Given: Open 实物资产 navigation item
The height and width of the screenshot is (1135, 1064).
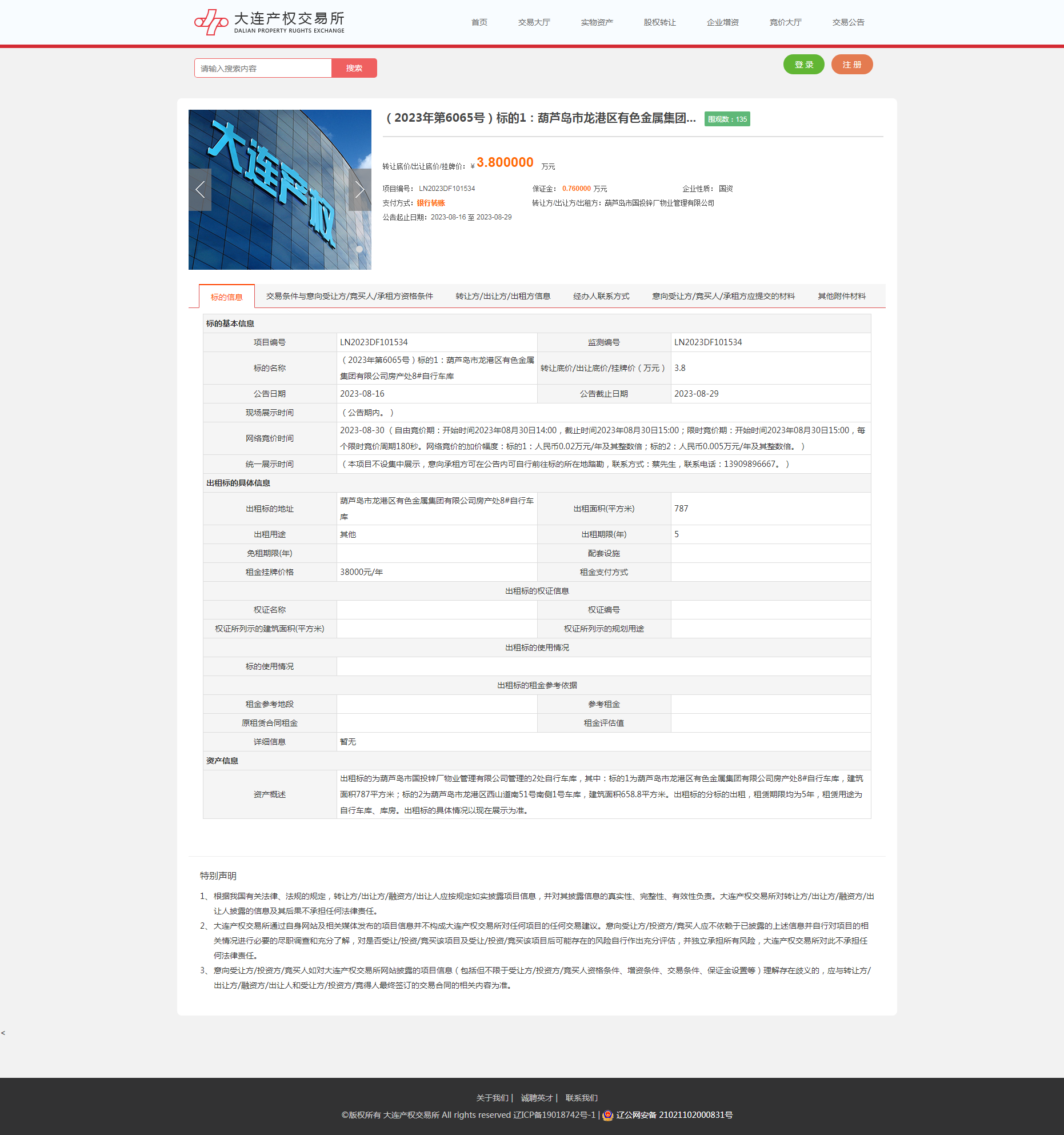Looking at the screenshot, I should [x=597, y=22].
